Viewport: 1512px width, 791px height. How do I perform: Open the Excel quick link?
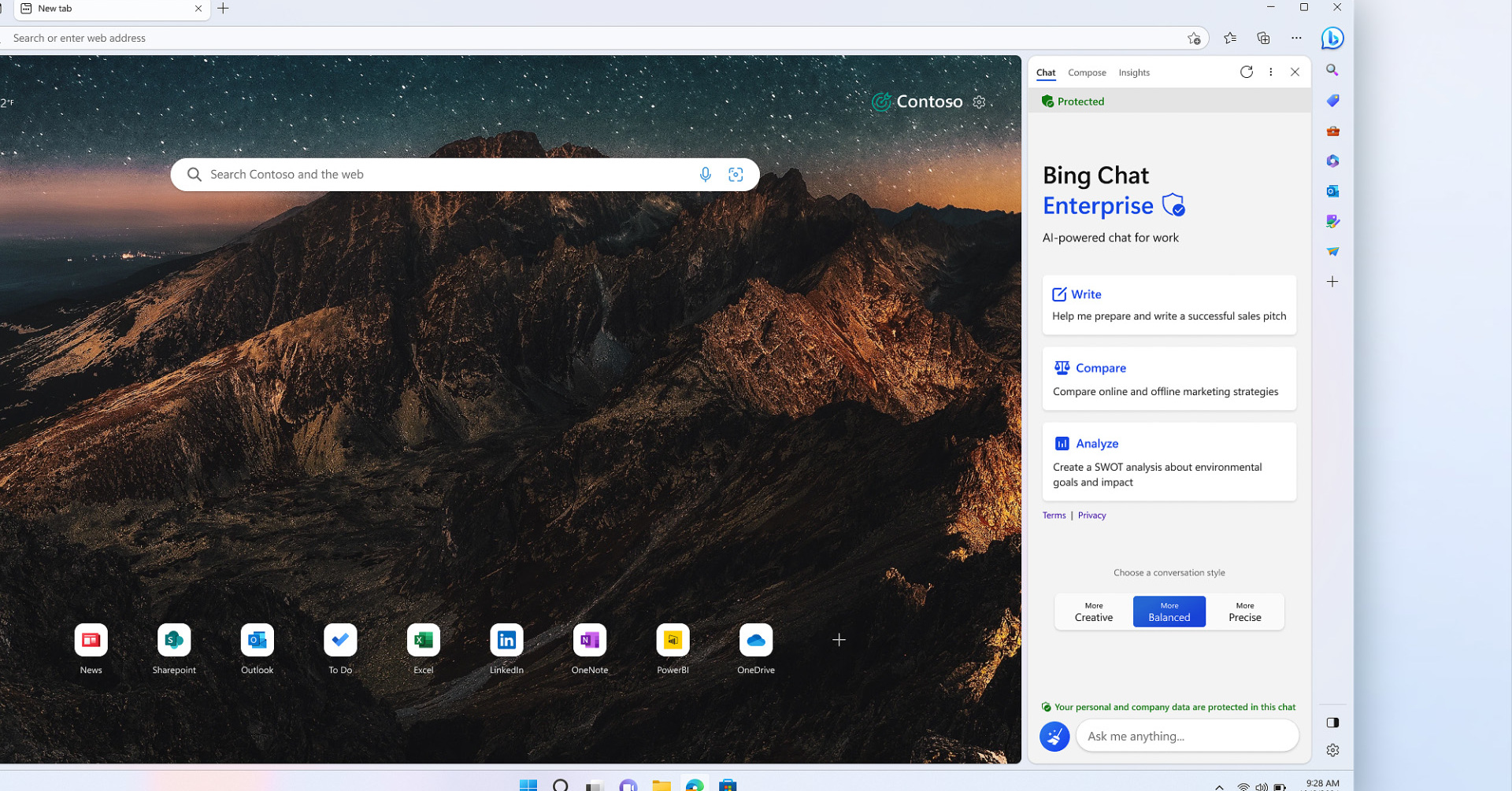click(424, 649)
